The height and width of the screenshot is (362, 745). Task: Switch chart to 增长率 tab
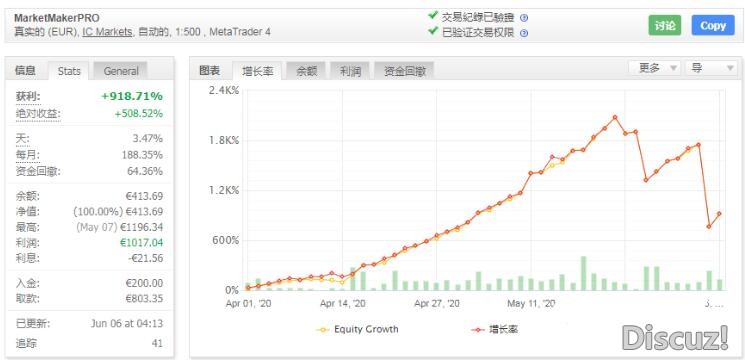pos(257,71)
